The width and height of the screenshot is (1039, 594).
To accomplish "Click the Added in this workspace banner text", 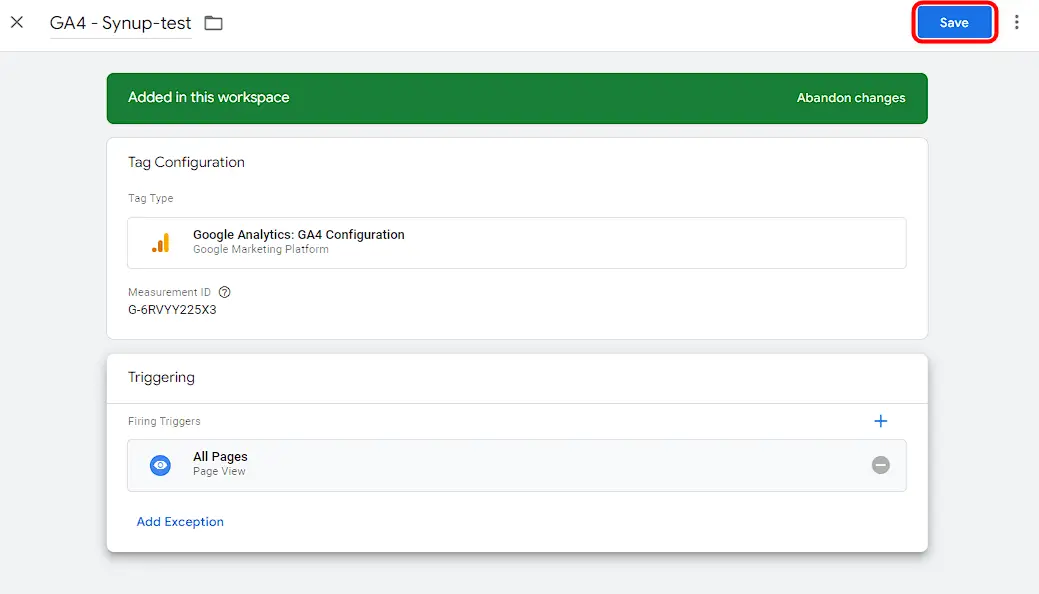I will tap(209, 97).
